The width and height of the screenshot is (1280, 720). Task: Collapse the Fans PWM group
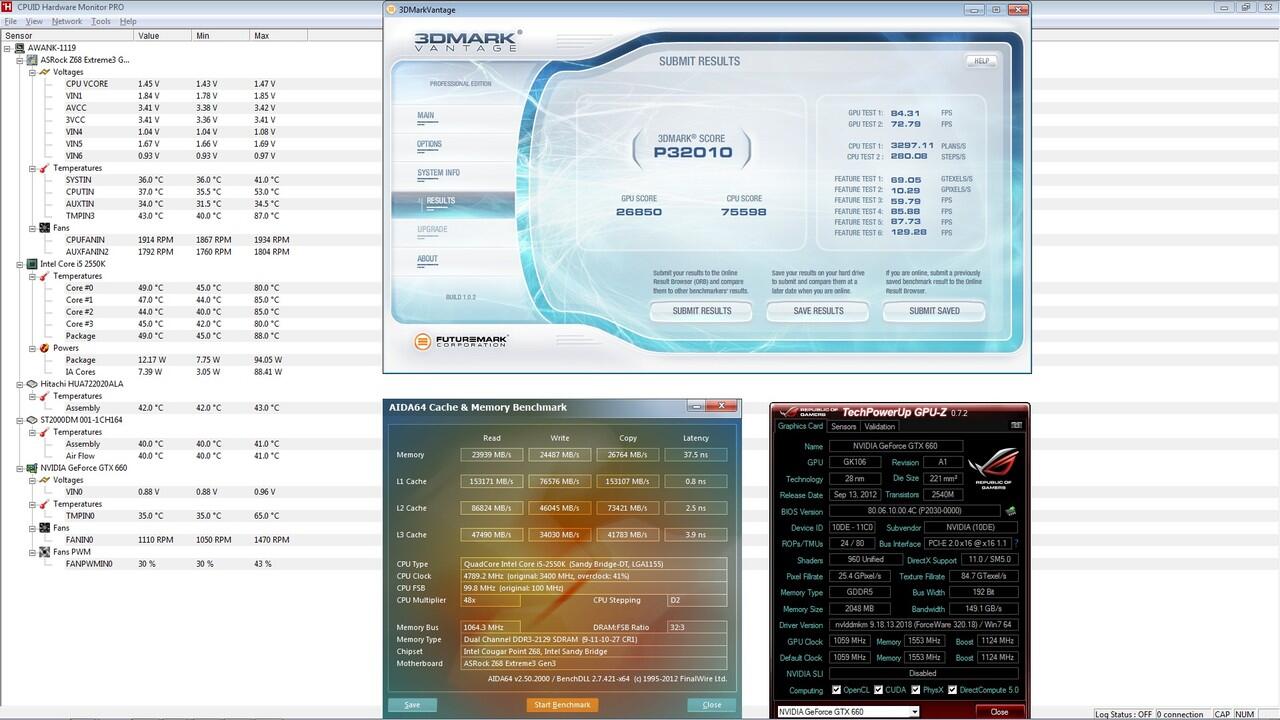click(32, 552)
